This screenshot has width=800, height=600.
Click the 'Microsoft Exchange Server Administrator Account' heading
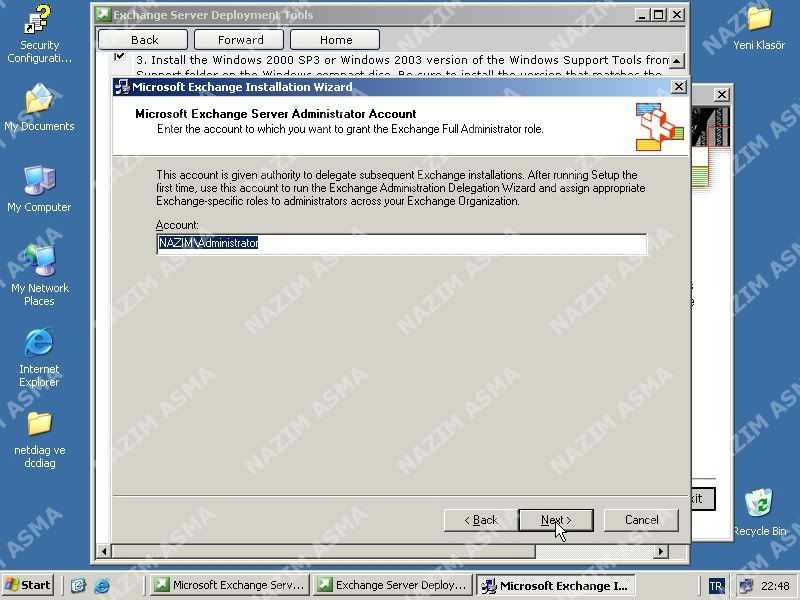click(276, 114)
